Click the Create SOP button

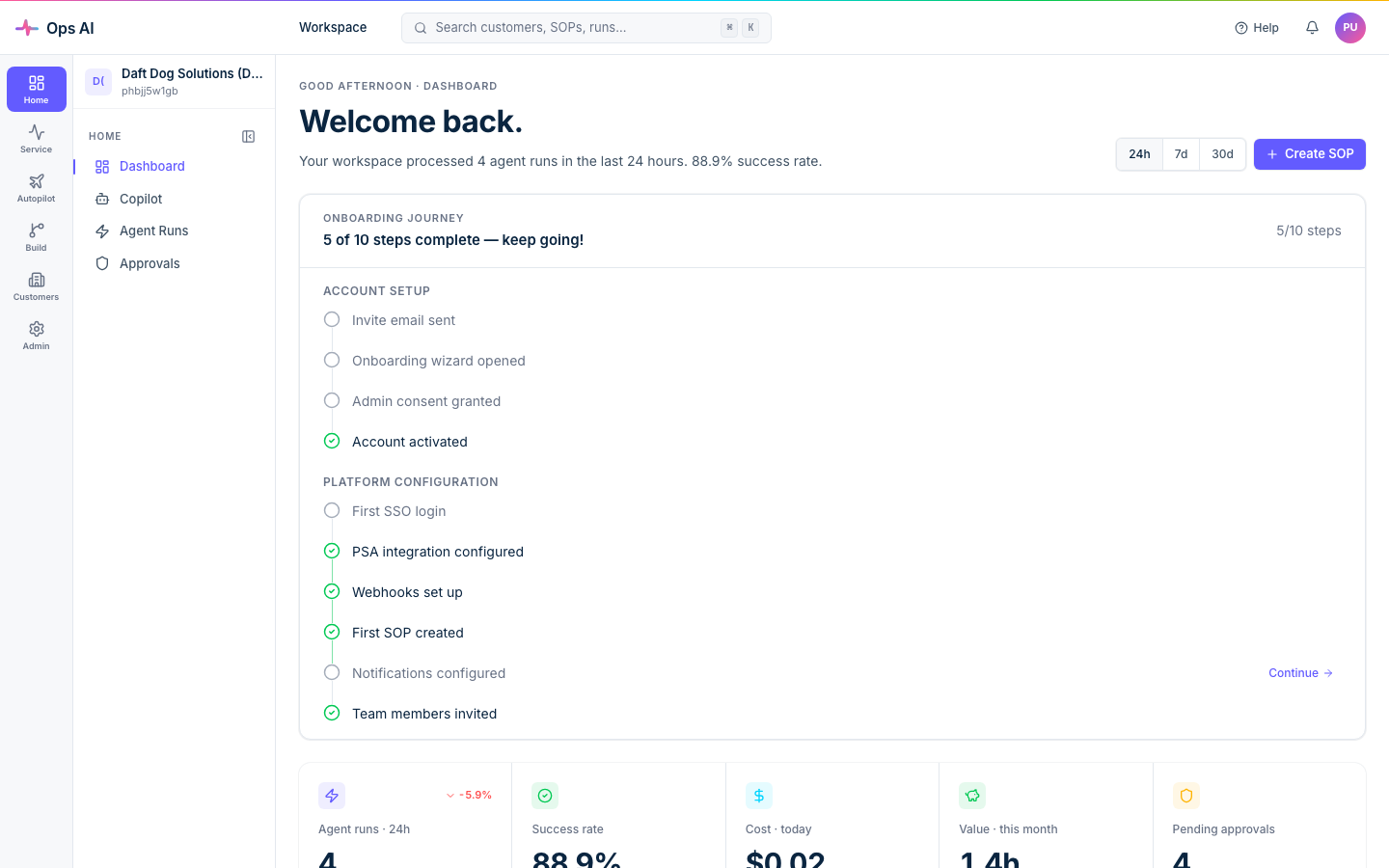click(x=1310, y=154)
